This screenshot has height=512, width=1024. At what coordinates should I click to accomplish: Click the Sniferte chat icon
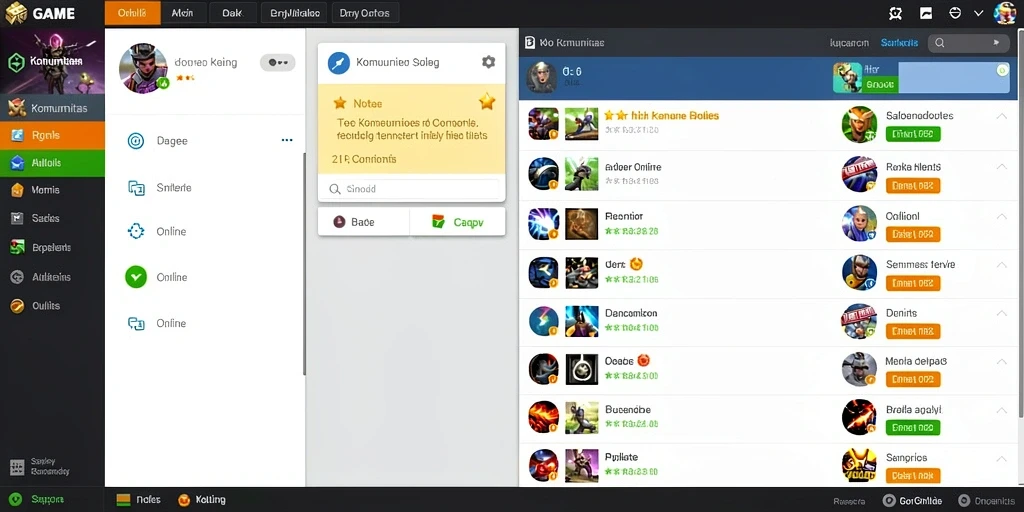tap(136, 188)
